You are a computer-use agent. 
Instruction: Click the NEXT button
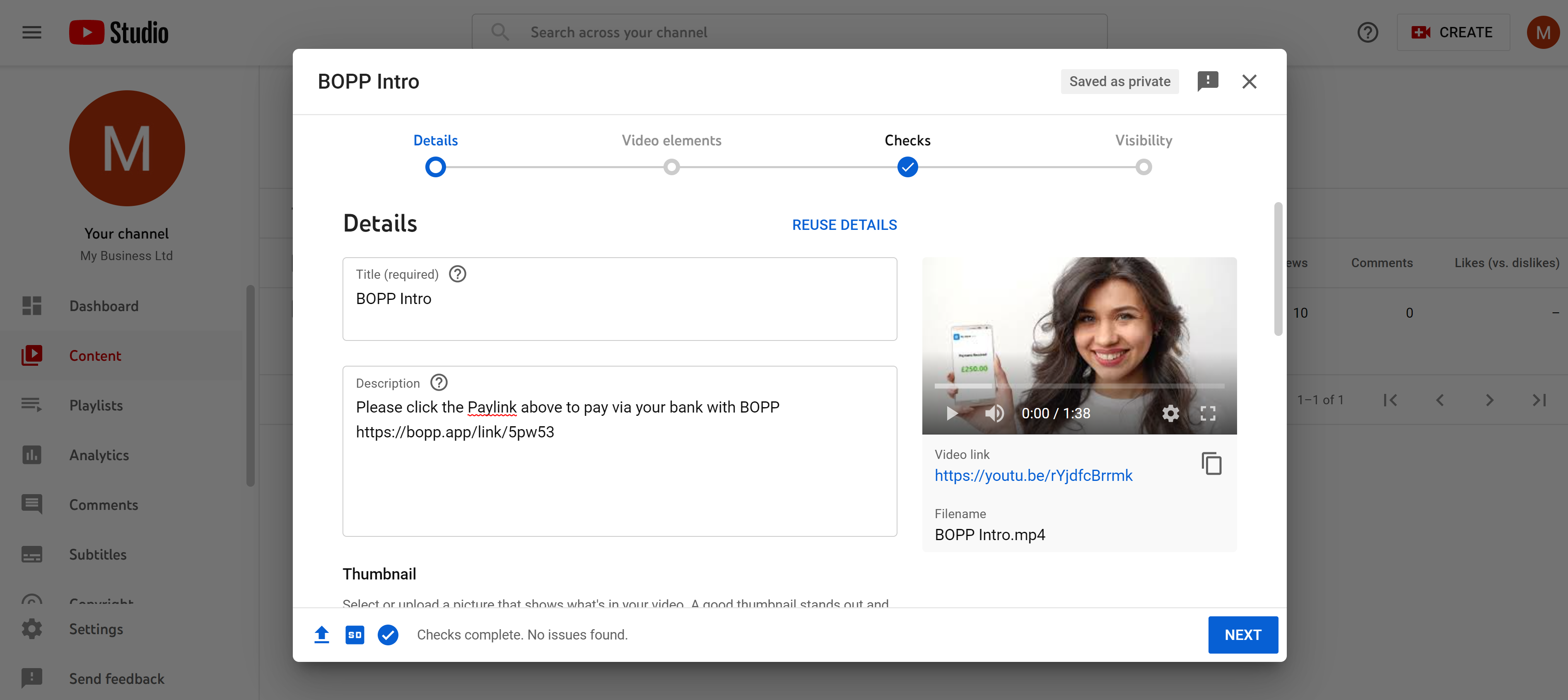click(x=1242, y=634)
